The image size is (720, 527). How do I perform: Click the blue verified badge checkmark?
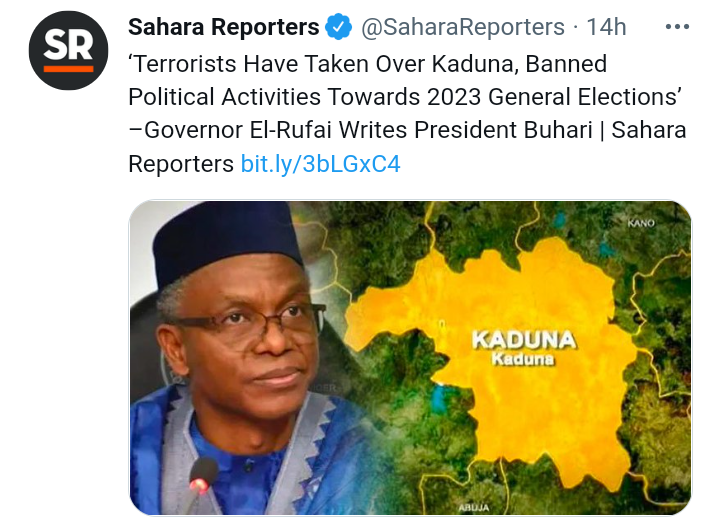tap(339, 27)
